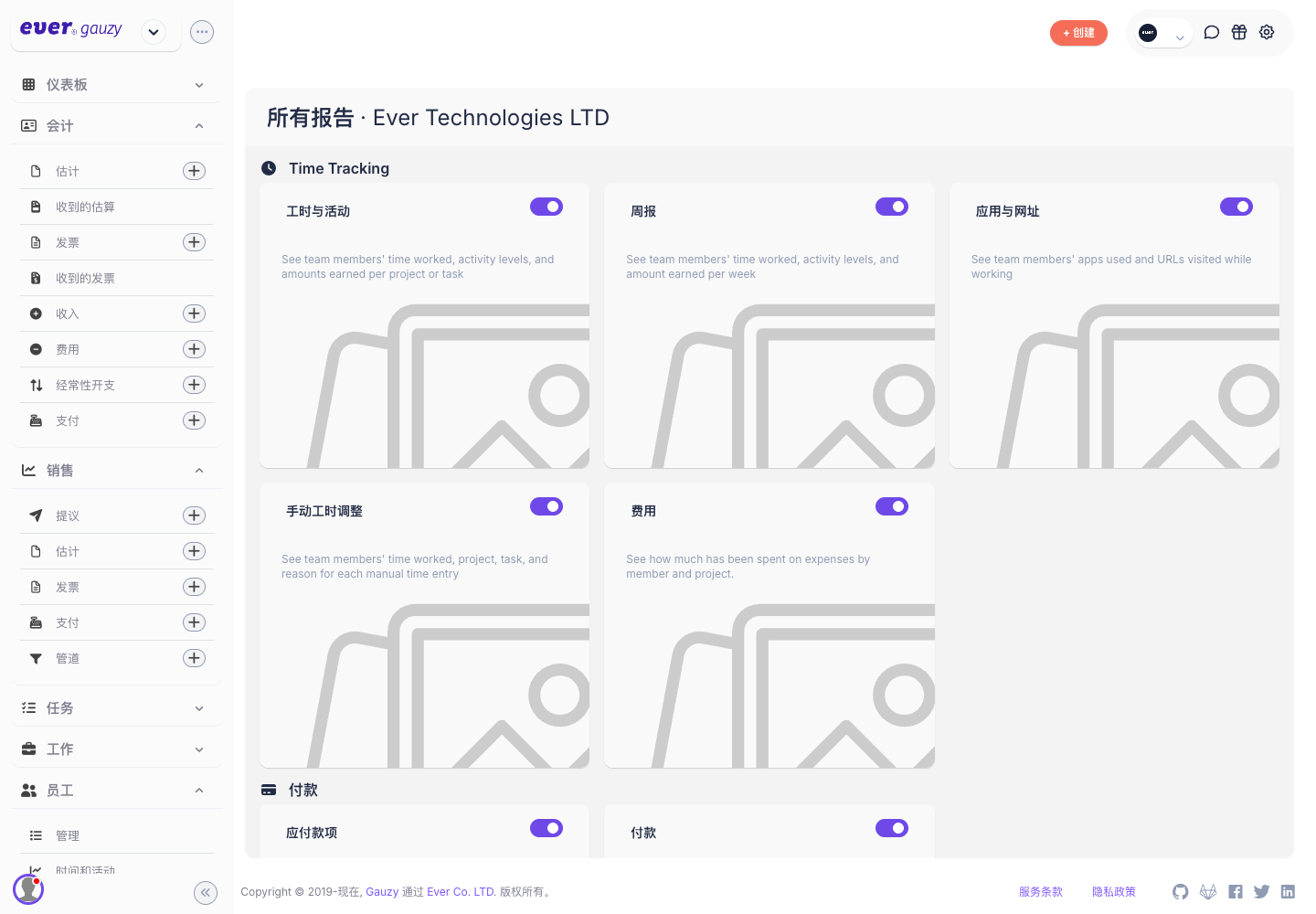Image resolution: width=1316 pixels, height=914 pixels.
Task: Toggle the 周报 report switch
Action: click(x=892, y=207)
